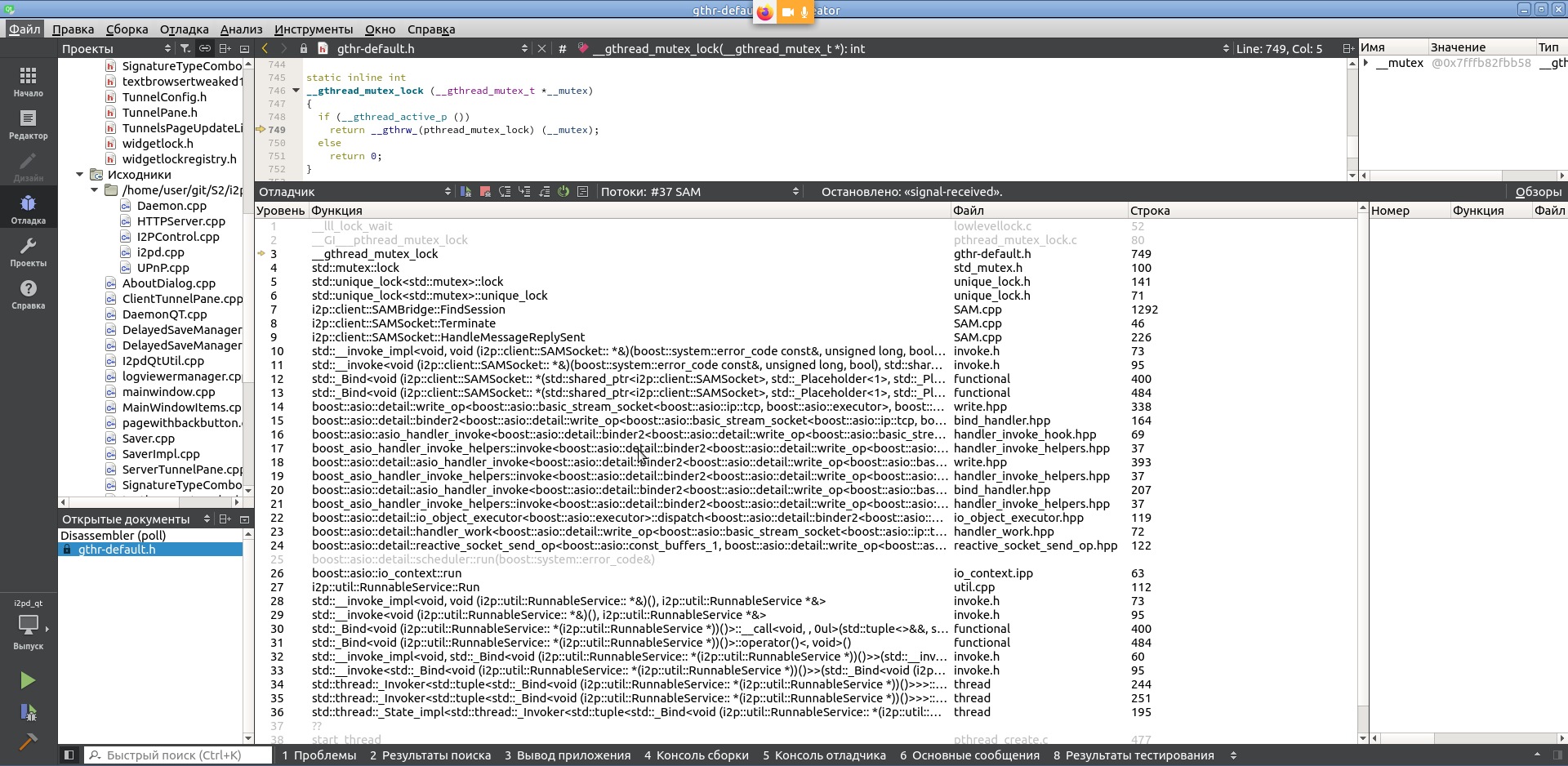The image size is (1568, 766).
Task: Click the debugger Step Into icon
Action: pos(524,192)
